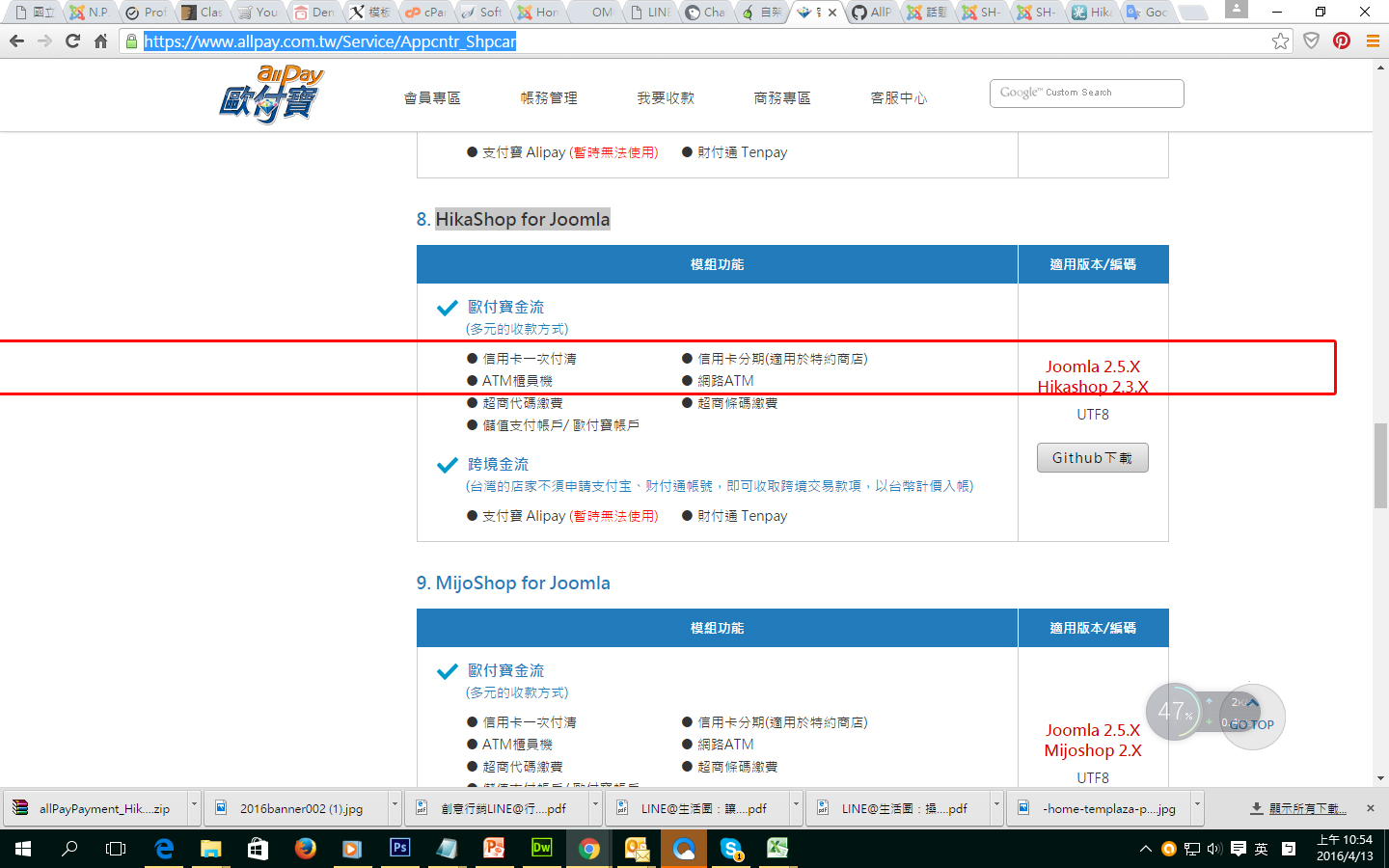The height and width of the screenshot is (868, 1389).
Task: Open Dreamweaver from the taskbar
Action: [x=541, y=849]
